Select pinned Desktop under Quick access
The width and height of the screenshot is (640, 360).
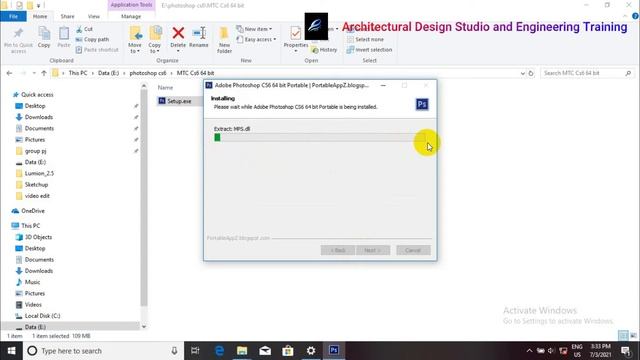point(35,106)
